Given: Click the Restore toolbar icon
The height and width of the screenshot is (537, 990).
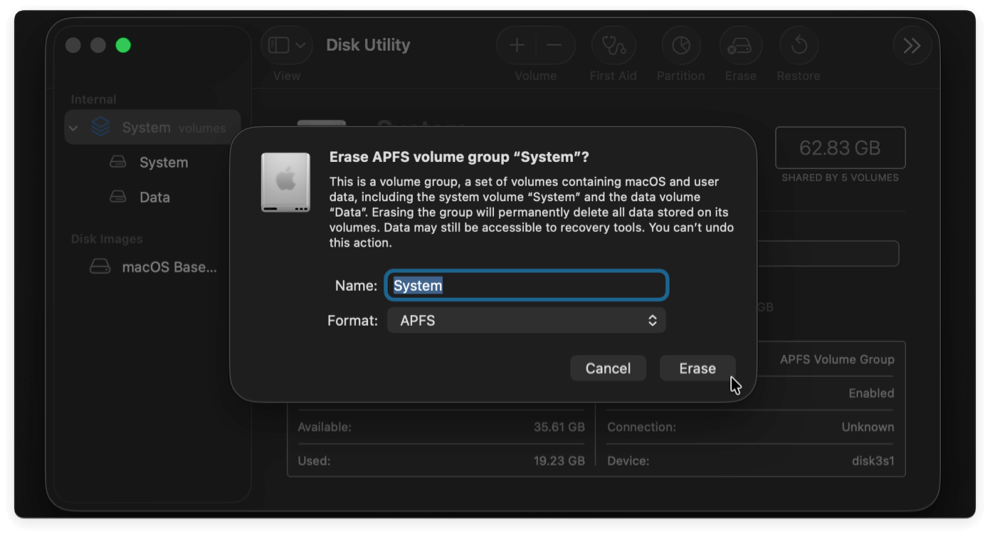Looking at the screenshot, I should click(x=799, y=45).
